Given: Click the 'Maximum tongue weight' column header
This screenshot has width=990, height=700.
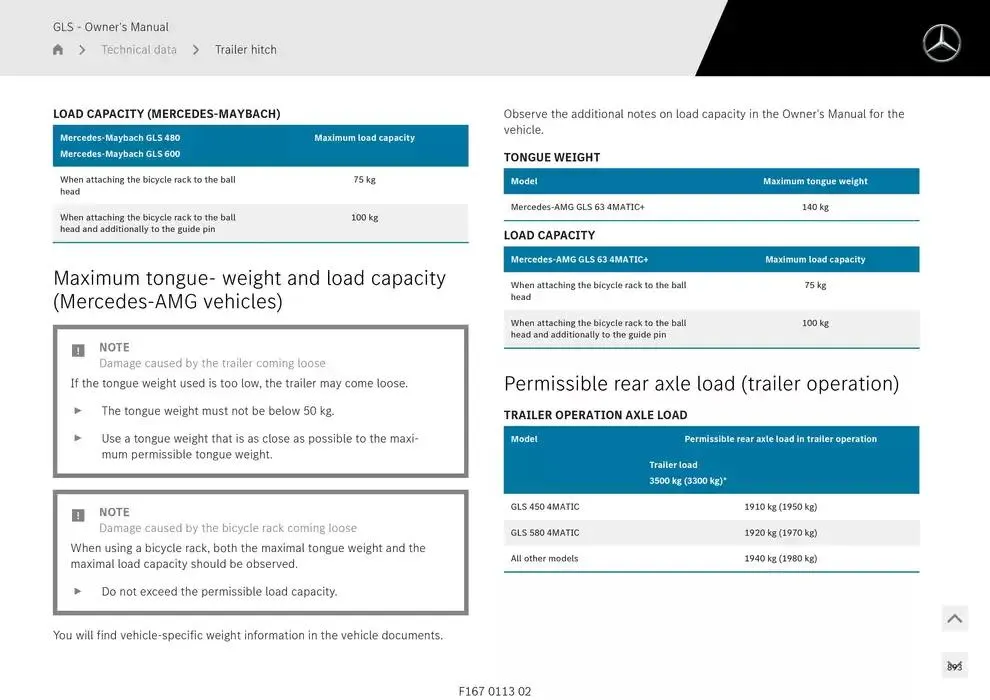Looking at the screenshot, I should [x=815, y=182].
